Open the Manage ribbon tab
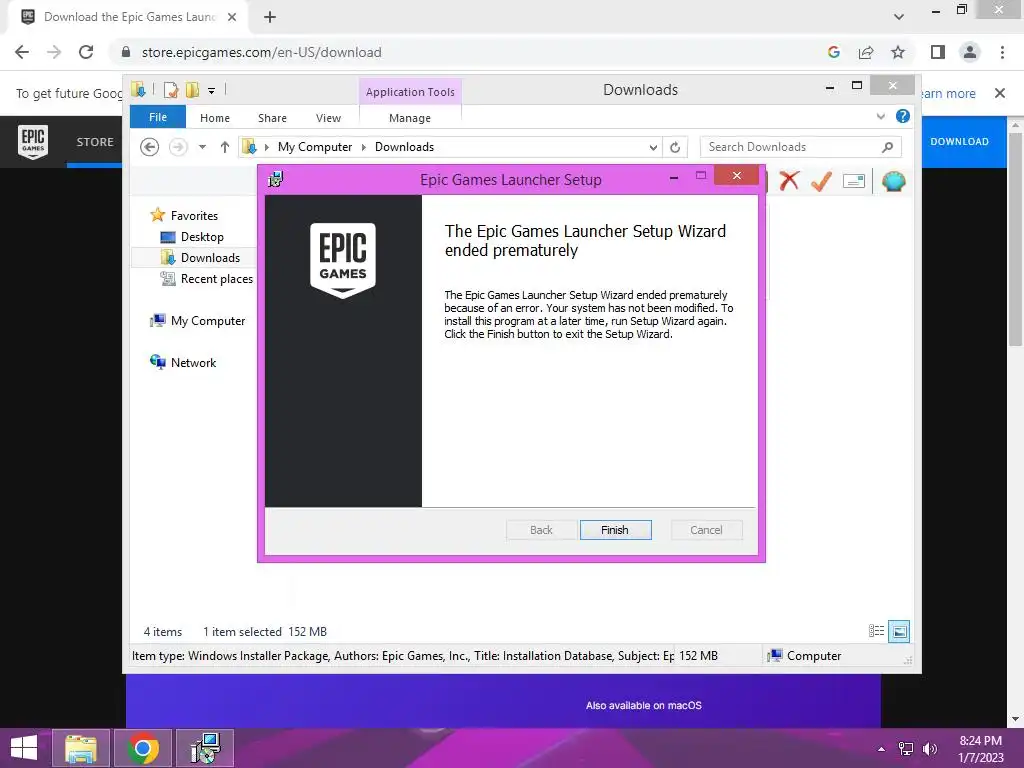The width and height of the screenshot is (1024, 768). tap(409, 118)
